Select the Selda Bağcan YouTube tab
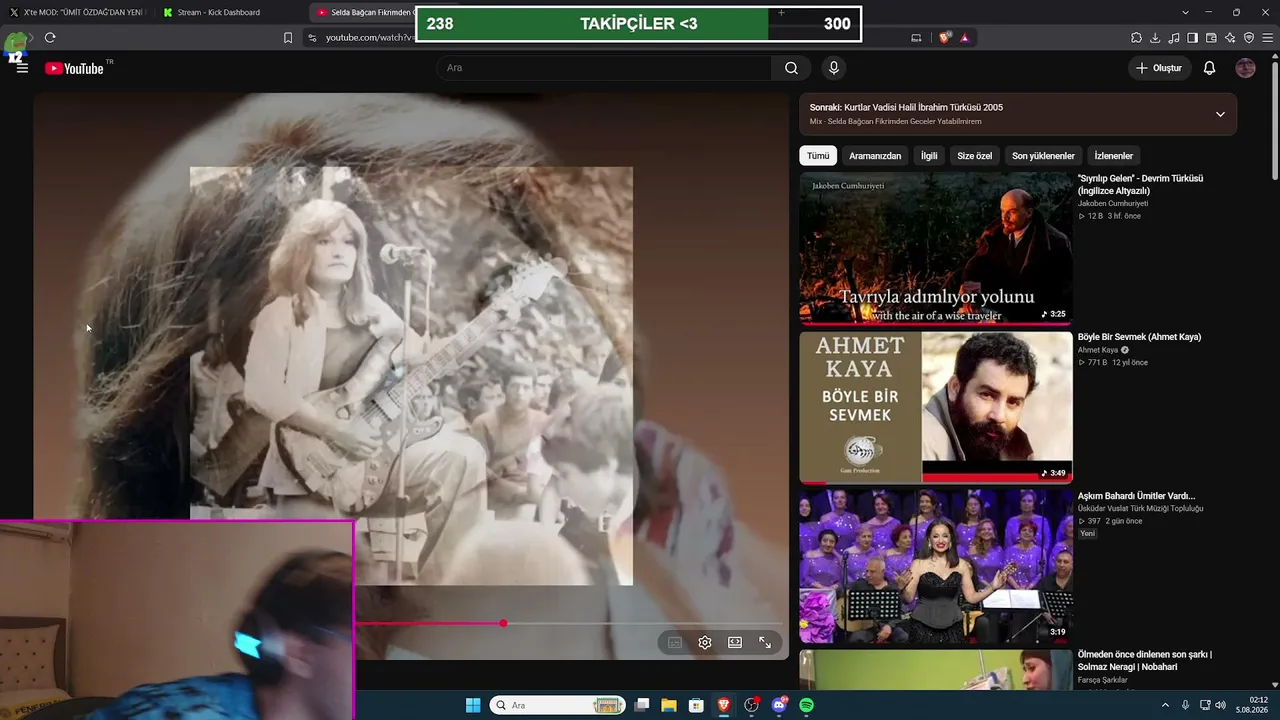1280x720 pixels. 362,12
